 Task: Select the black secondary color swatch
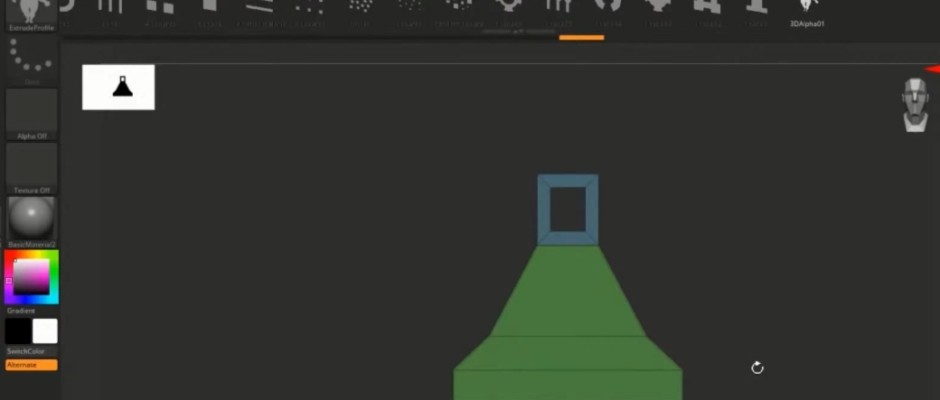point(18,332)
